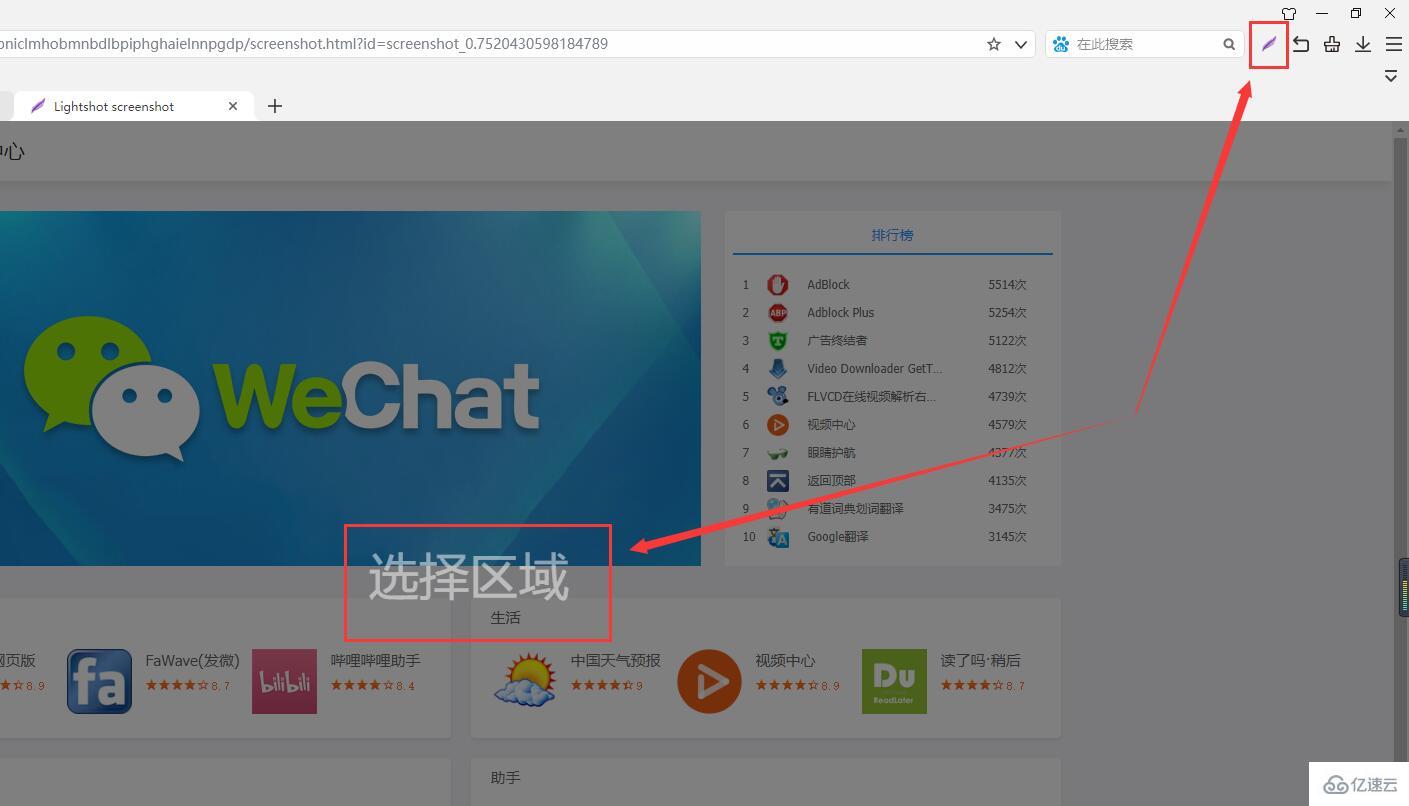
Task: Switch to the Lightshot screenshot tab
Action: [134, 106]
